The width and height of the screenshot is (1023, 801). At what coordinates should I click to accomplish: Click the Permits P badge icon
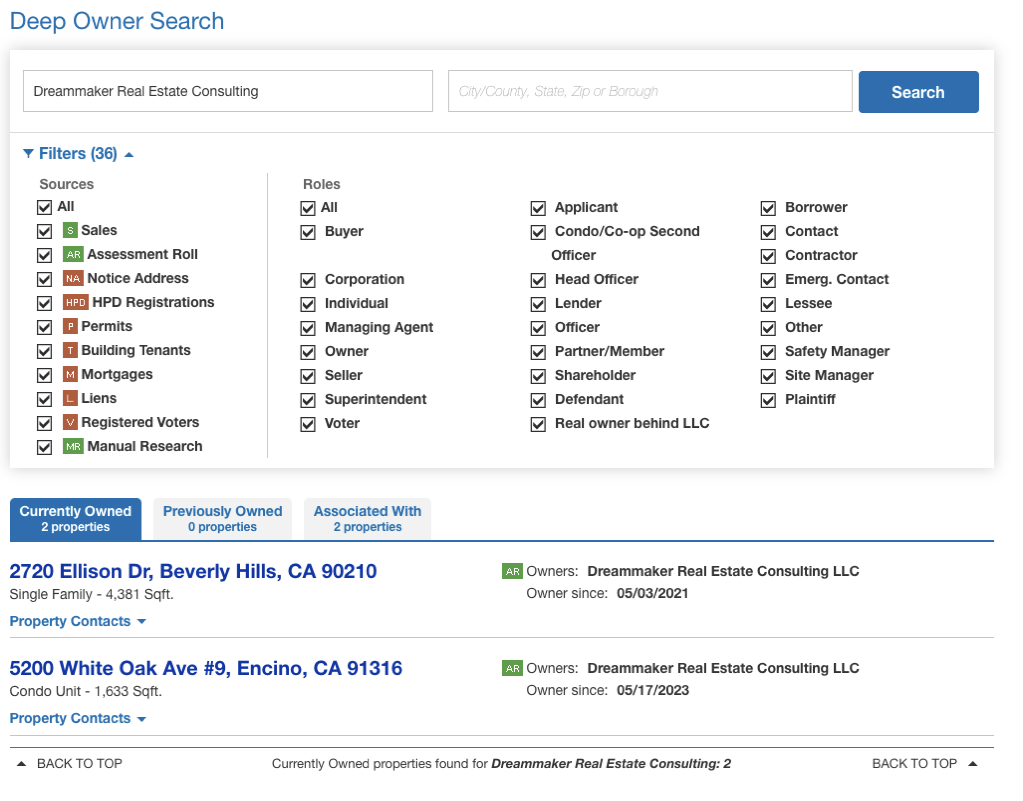pyautogui.click(x=70, y=326)
